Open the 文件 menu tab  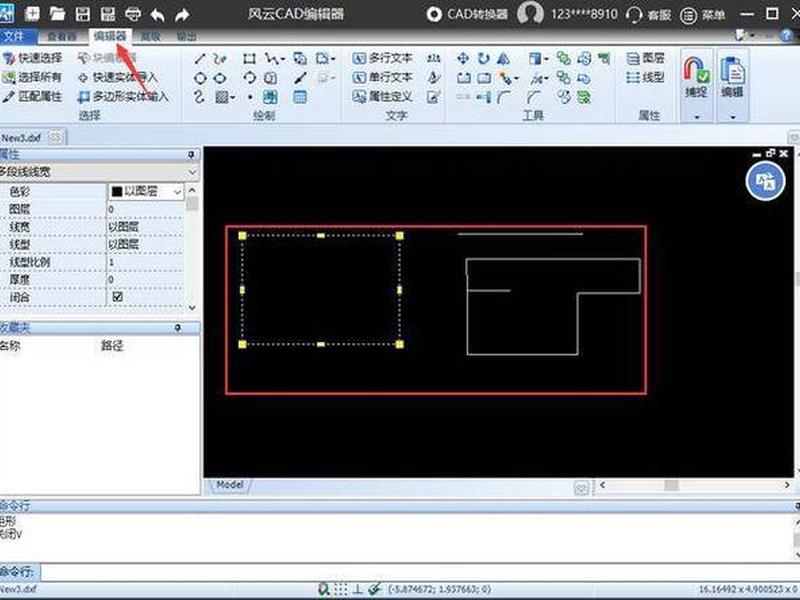(14, 36)
